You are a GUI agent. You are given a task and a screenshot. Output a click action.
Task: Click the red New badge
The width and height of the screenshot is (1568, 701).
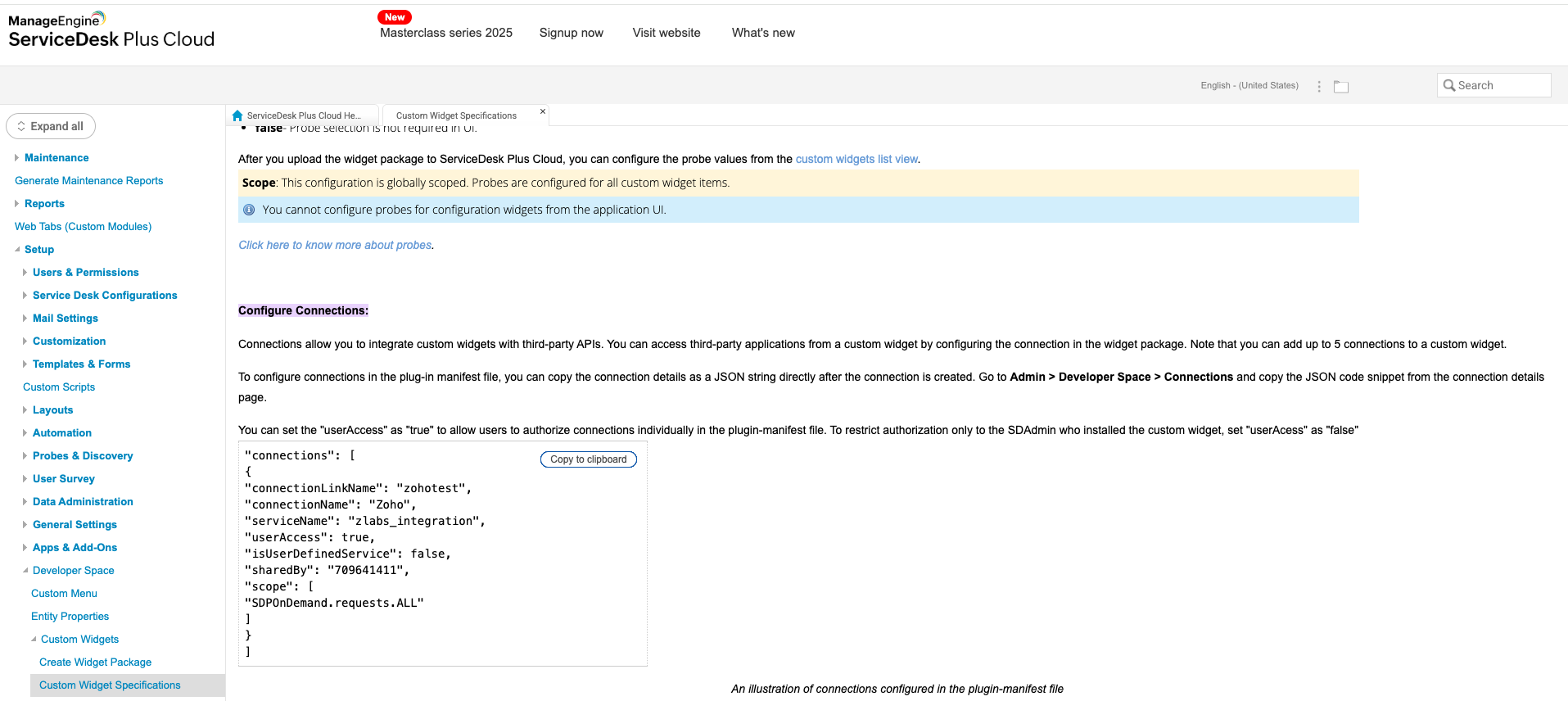point(395,17)
